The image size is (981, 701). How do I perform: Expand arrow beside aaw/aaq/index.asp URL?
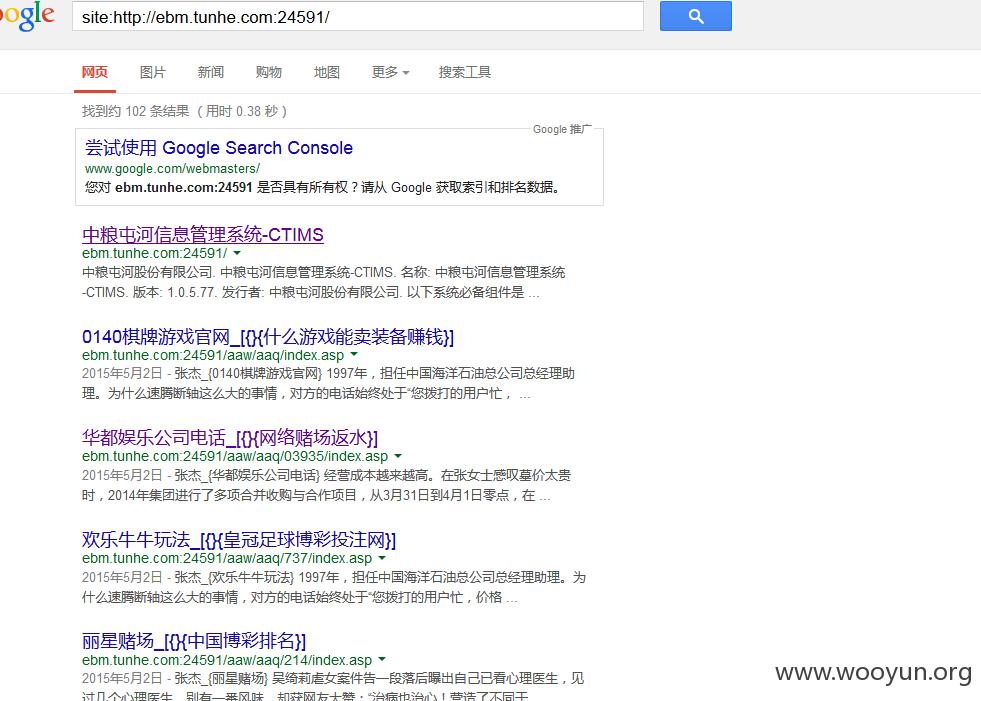click(354, 355)
